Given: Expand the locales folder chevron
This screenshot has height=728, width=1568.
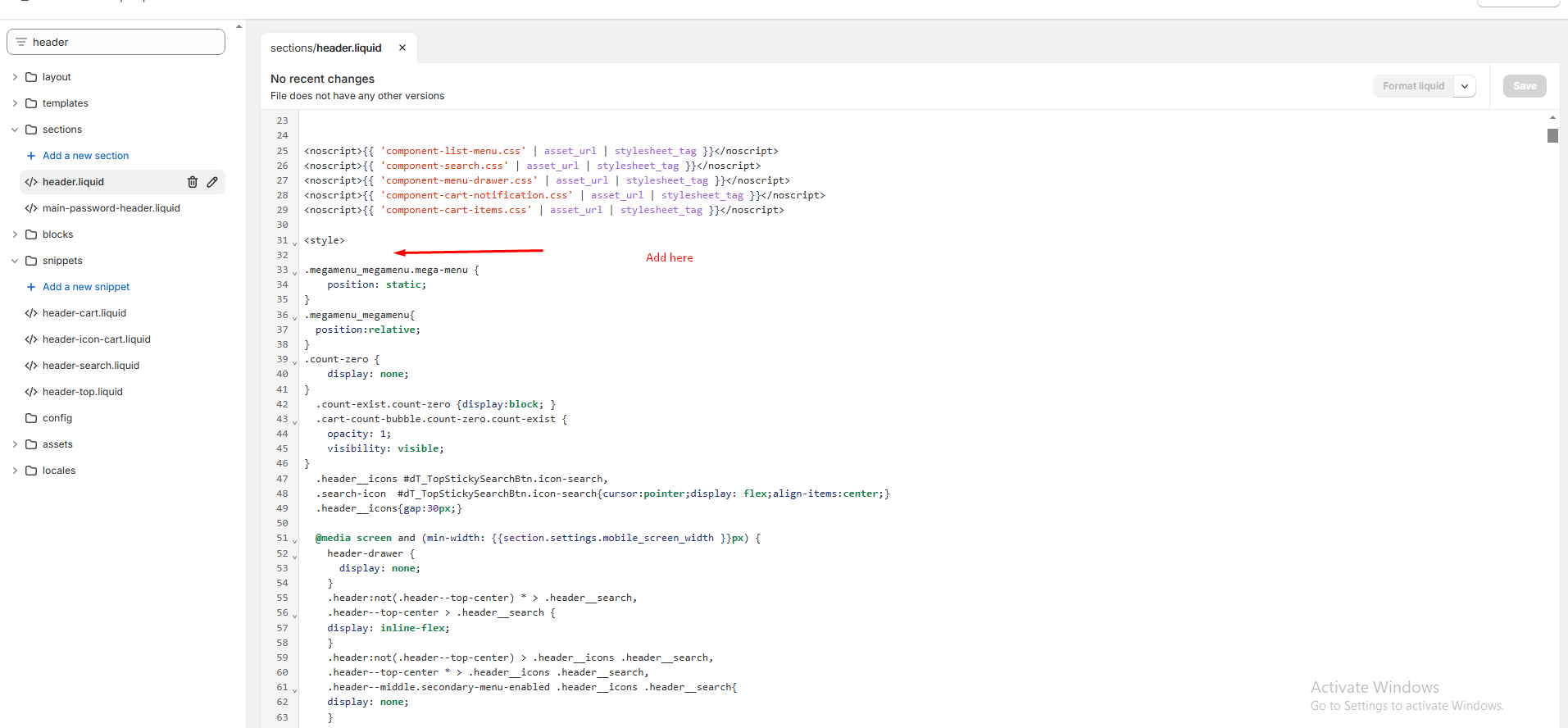Looking at the screenshot, I should pyautogui.click(x=15, y=471).
